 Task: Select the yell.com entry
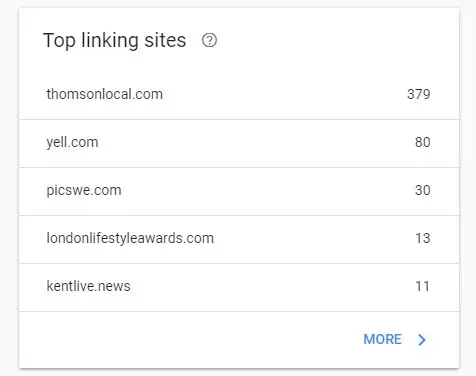pyautogui.click(x=72, y=142)
